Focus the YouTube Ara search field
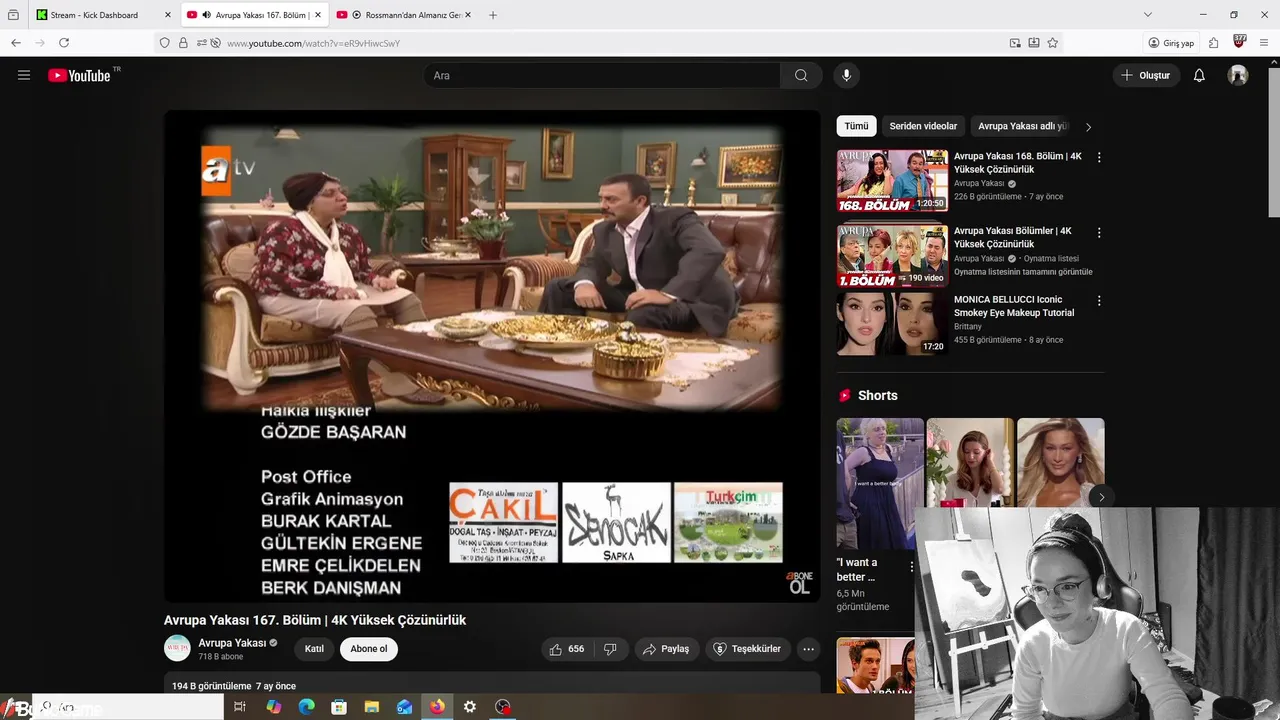The width and height of the screenshot is (1280, 720). (602, 75)
